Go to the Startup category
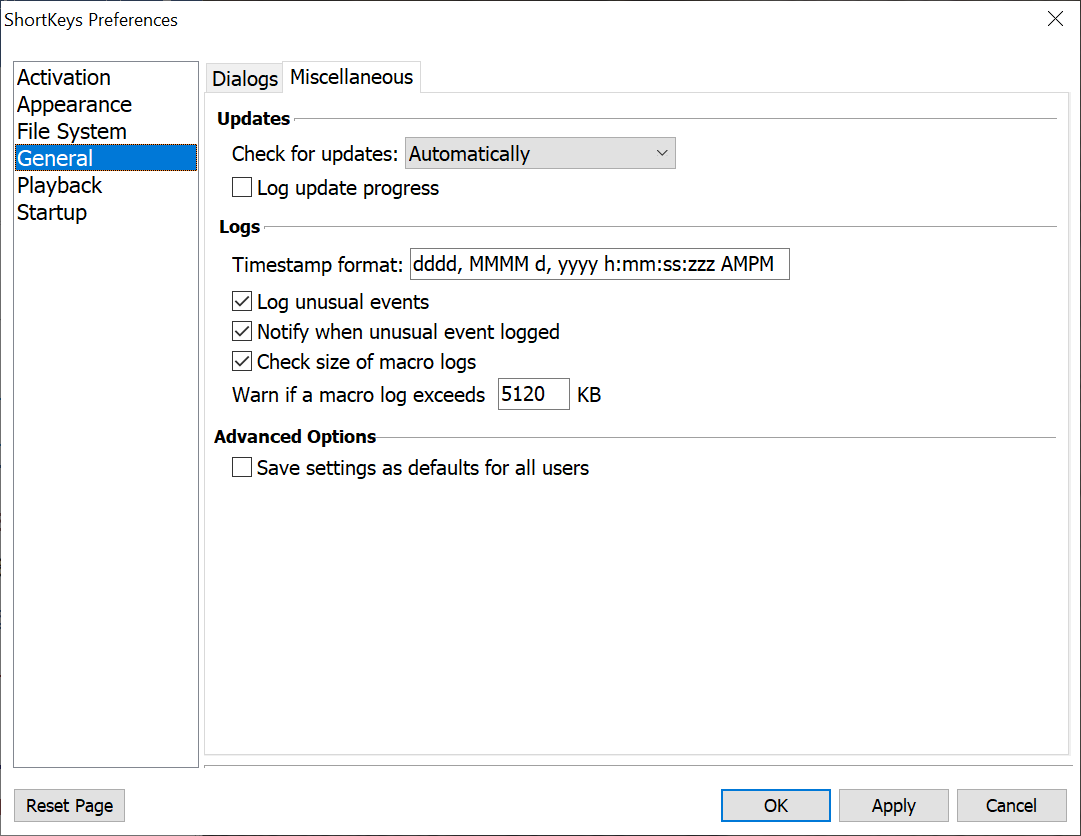 [x=52, y=213]
